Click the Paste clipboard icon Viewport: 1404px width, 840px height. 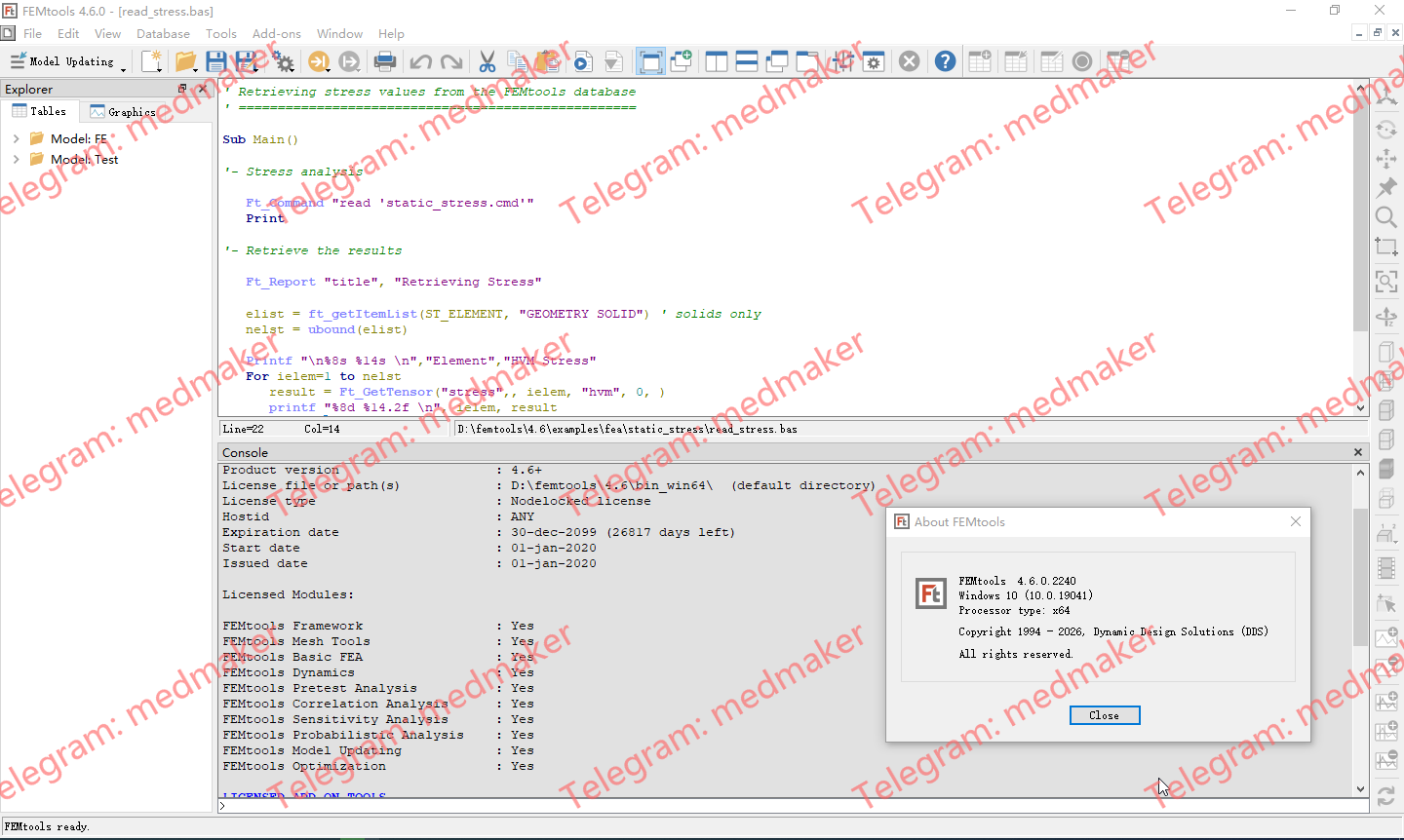coord(549,61)
